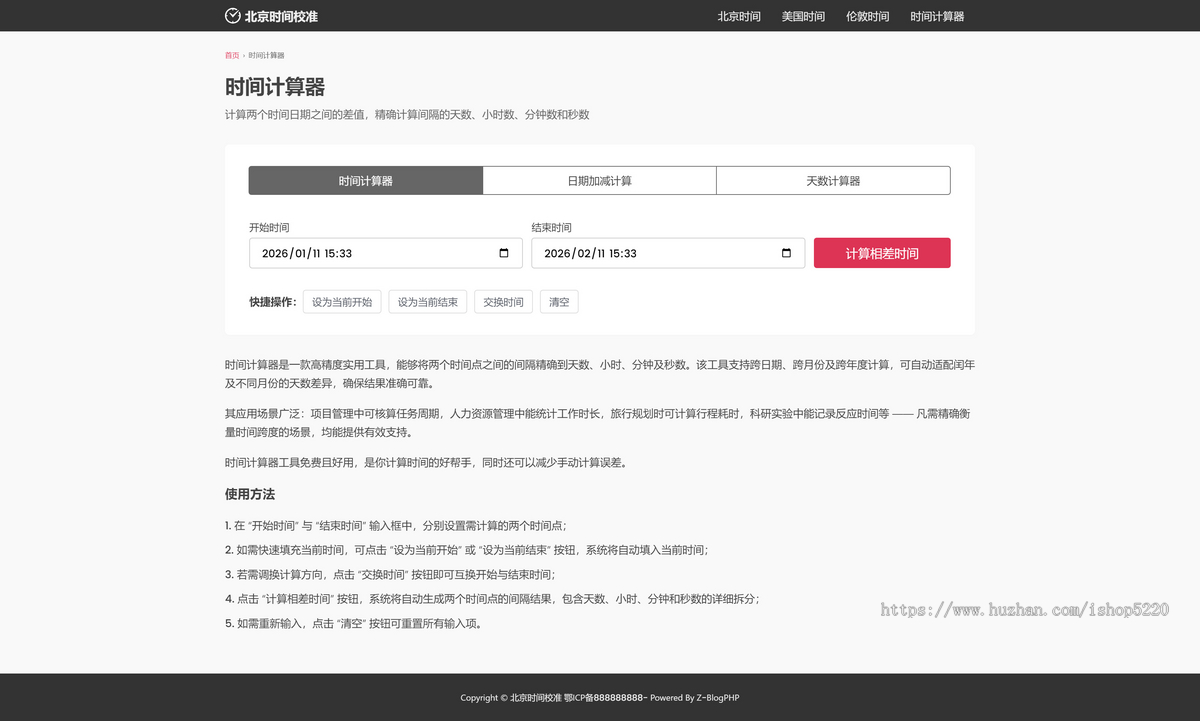Image resolution: width=1200 pixels, height=721 pixels.
Task: Click the 交换时间 button
Action: [x=504, y=302]
